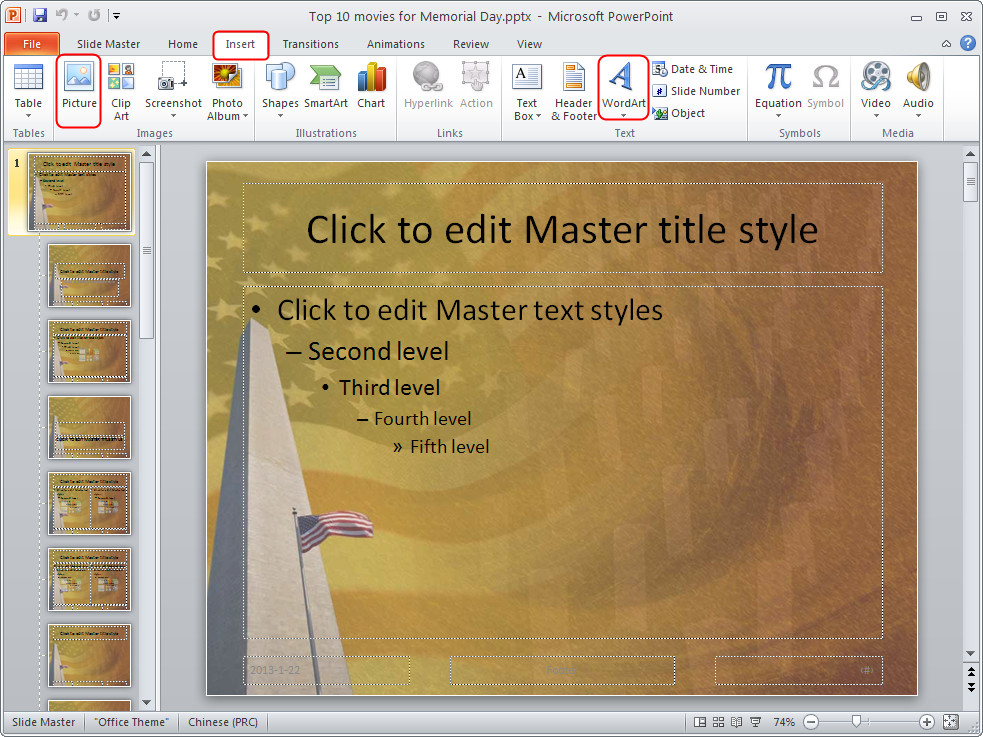Insert a Chart
This screenshot has height=737, width=983.
[371, 88]
